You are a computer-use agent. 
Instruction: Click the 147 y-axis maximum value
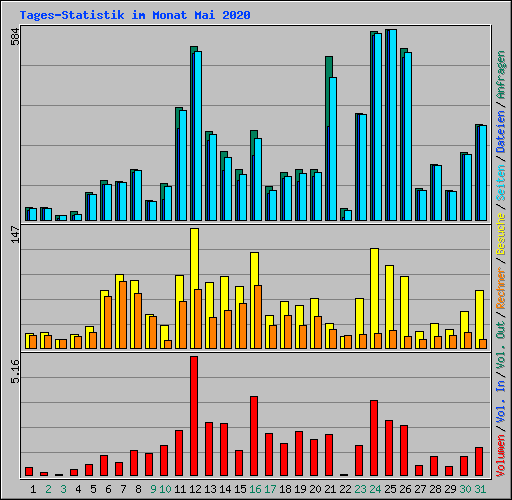click(15, 234)
